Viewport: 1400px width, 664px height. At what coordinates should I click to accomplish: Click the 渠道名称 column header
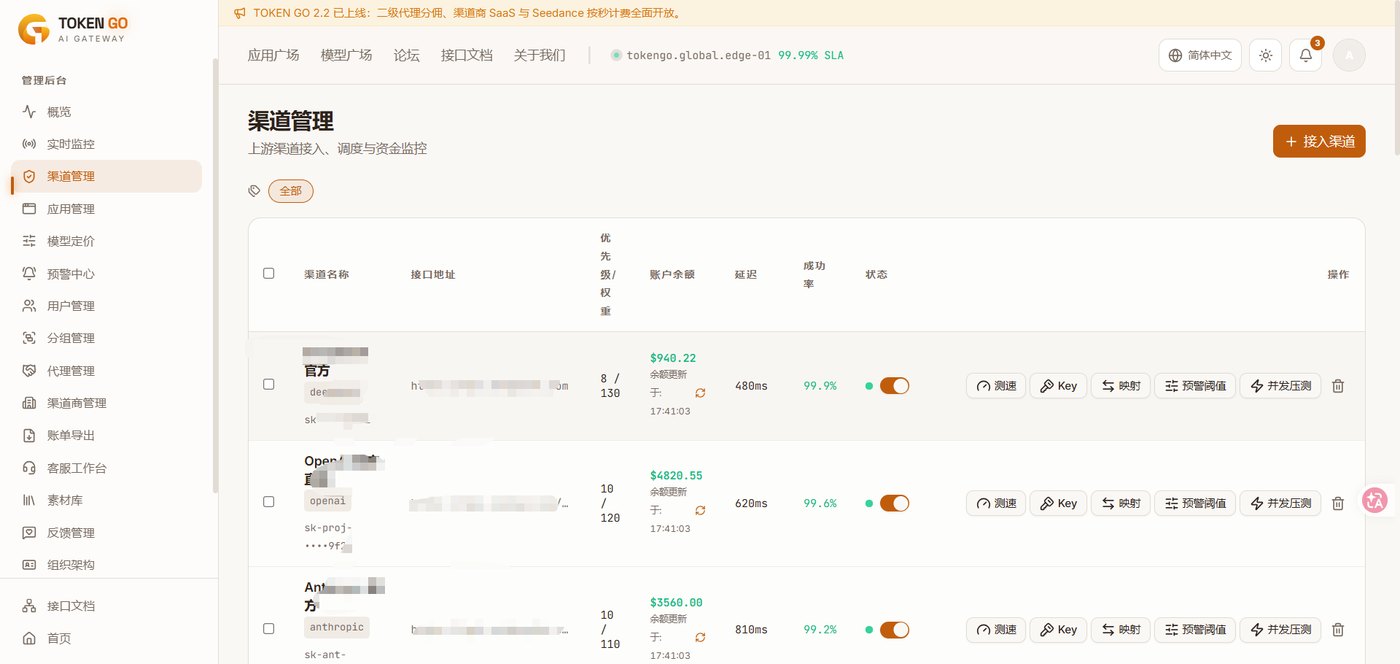(327, 274)
